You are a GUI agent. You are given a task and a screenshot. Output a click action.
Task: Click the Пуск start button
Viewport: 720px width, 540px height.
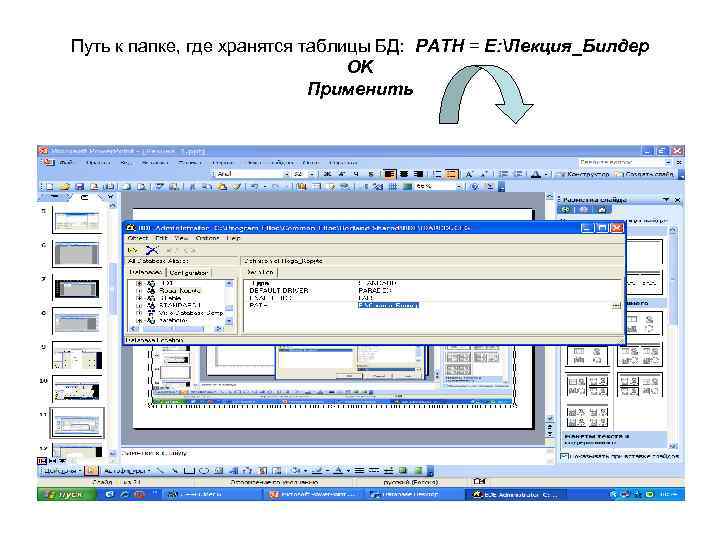coord(67,495)
